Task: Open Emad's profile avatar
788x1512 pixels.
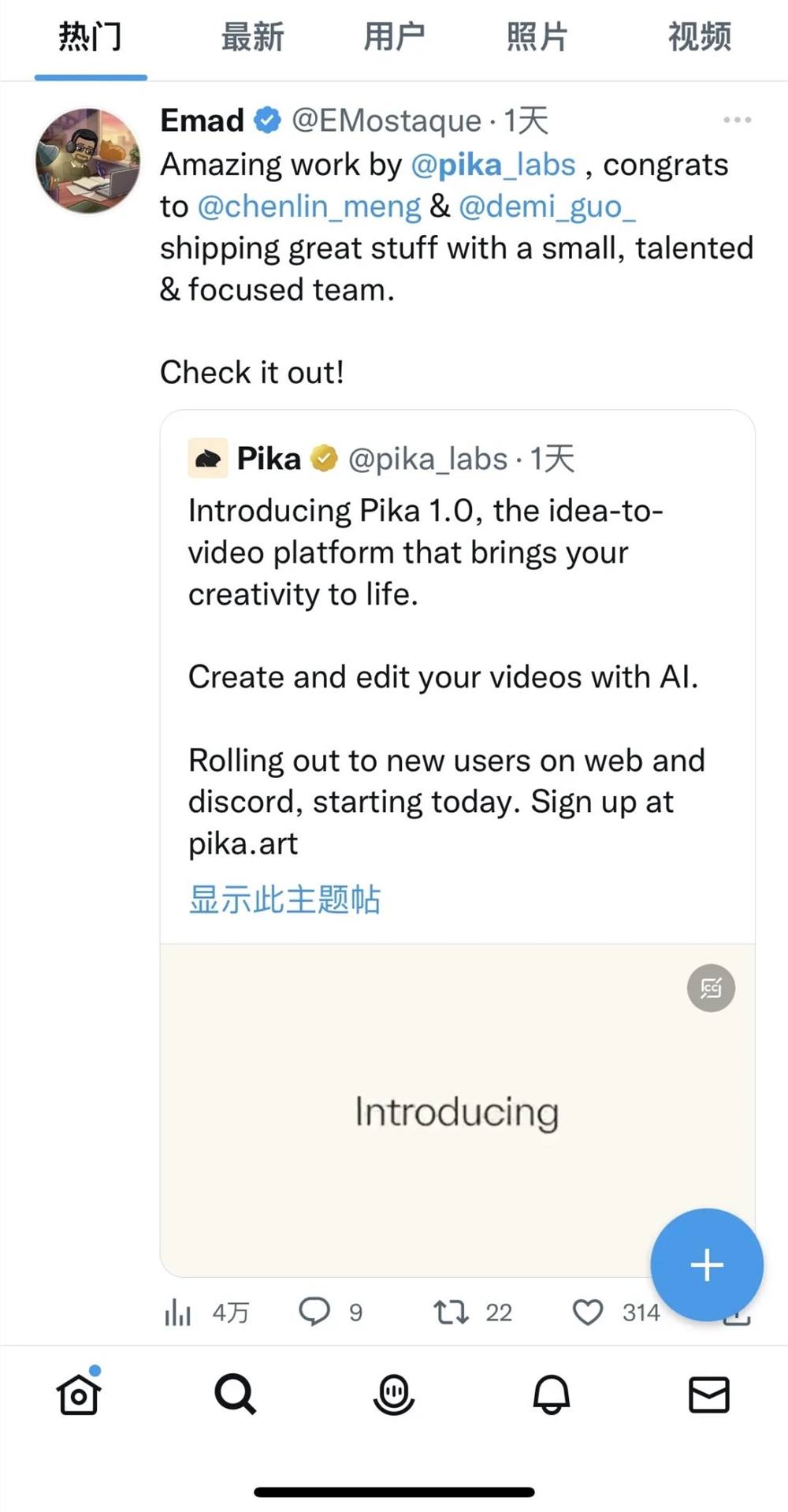Action: [88, 161]
